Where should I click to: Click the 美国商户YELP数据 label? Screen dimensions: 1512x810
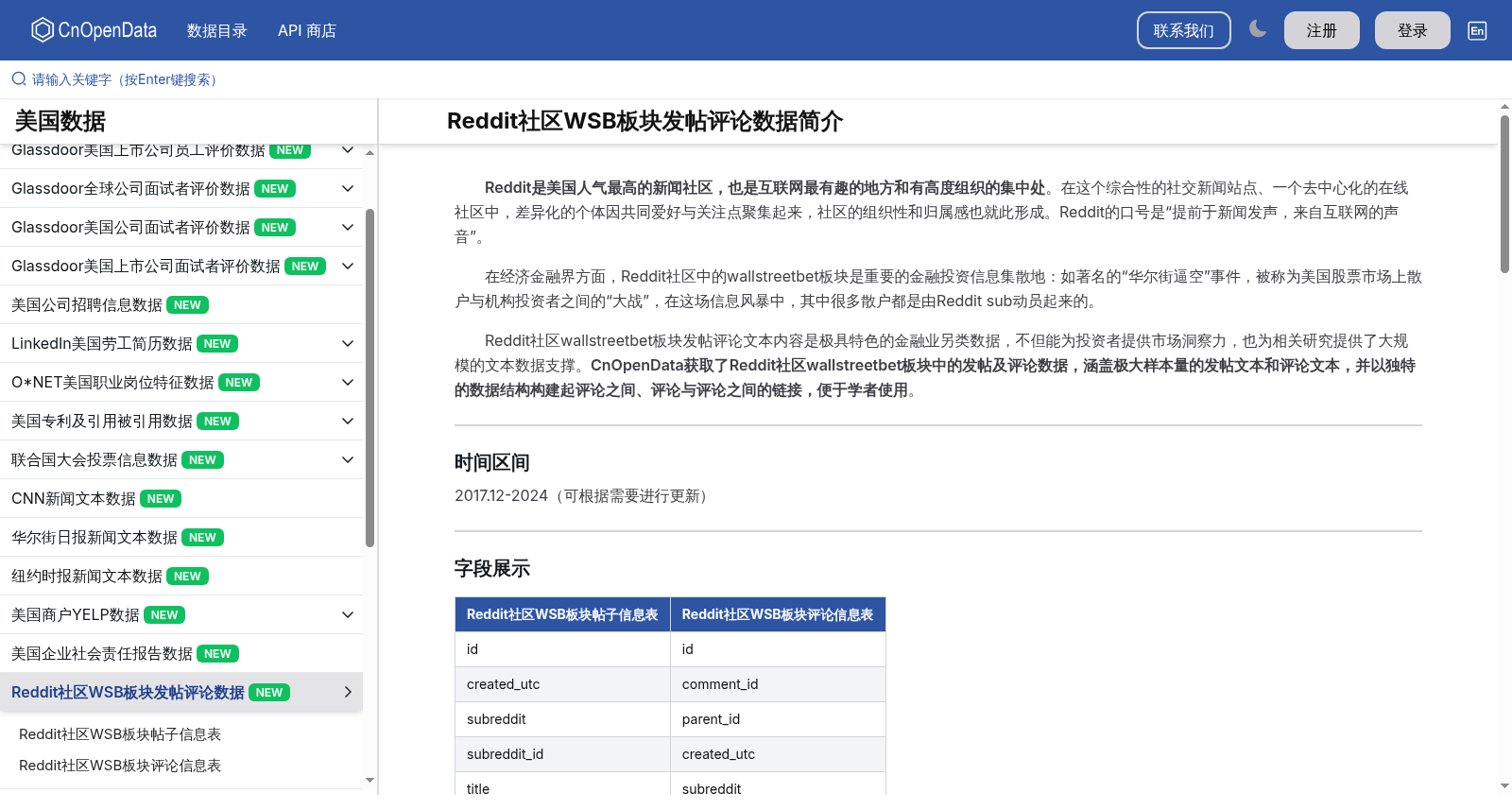pyautogui.click(x=76, y=614)
